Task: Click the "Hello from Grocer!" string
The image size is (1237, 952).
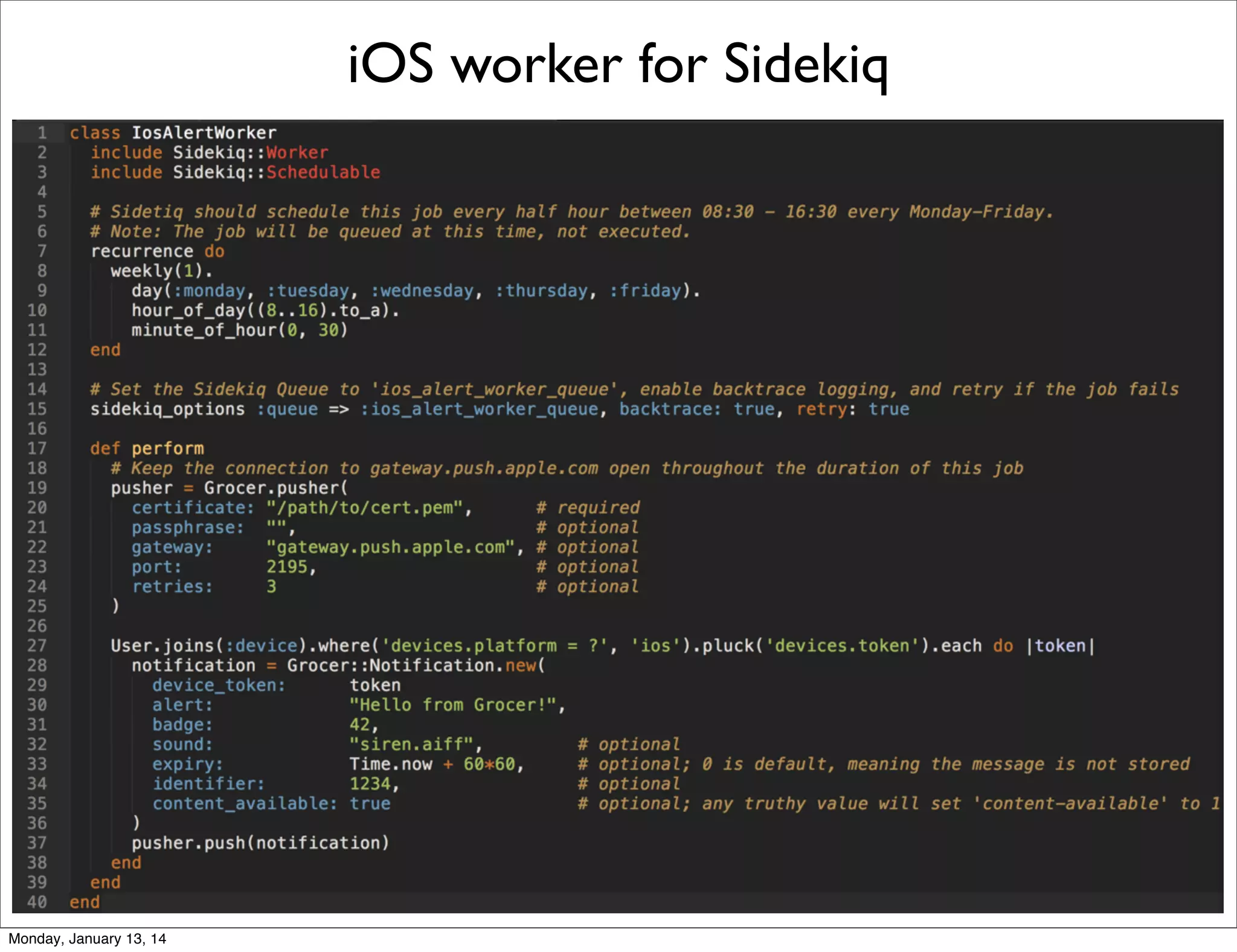Action: (x=453, y=705)
